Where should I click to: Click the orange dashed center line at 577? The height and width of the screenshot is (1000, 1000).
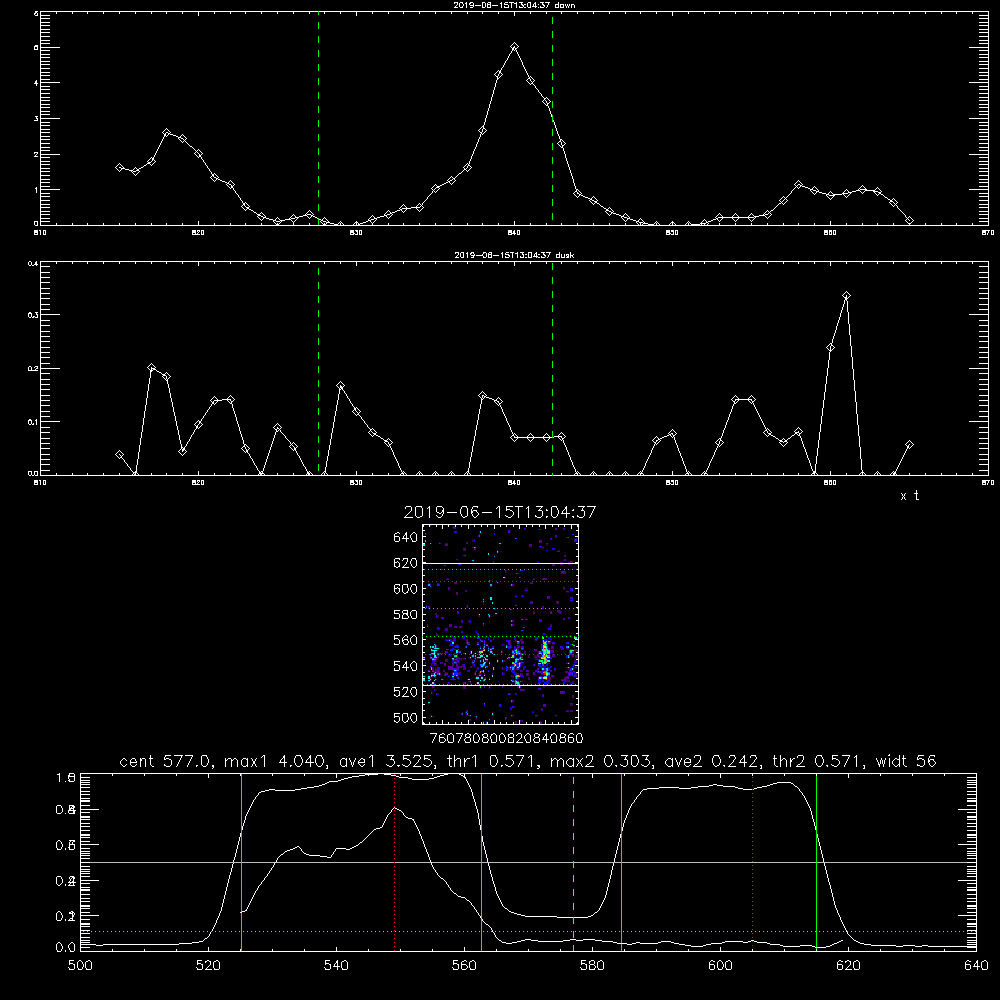[x=573, y=862]
